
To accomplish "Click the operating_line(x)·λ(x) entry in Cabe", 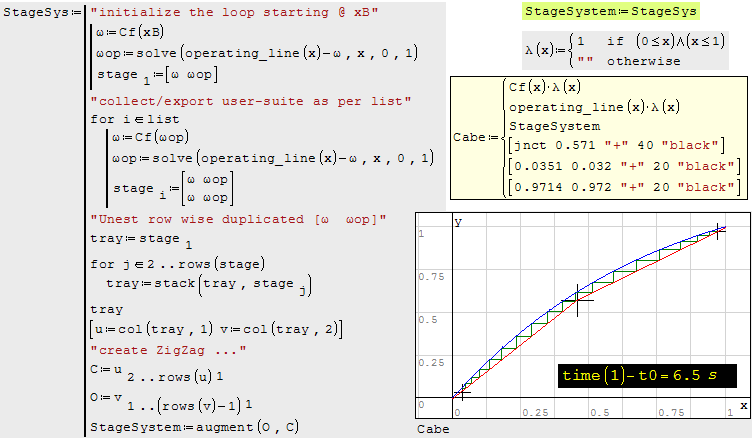I will 574,107.
